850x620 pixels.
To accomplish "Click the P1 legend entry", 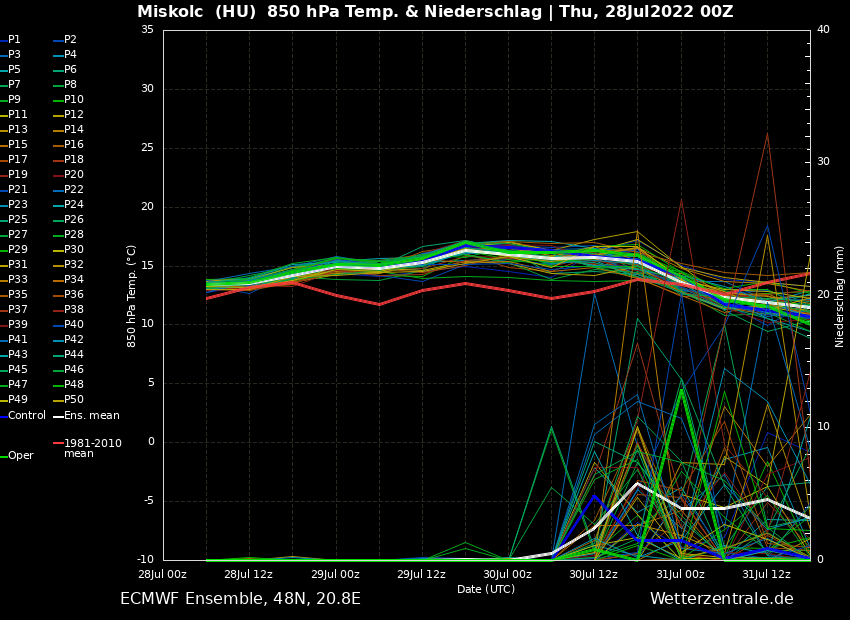I will pyautogui.click(x=14, y=40).
